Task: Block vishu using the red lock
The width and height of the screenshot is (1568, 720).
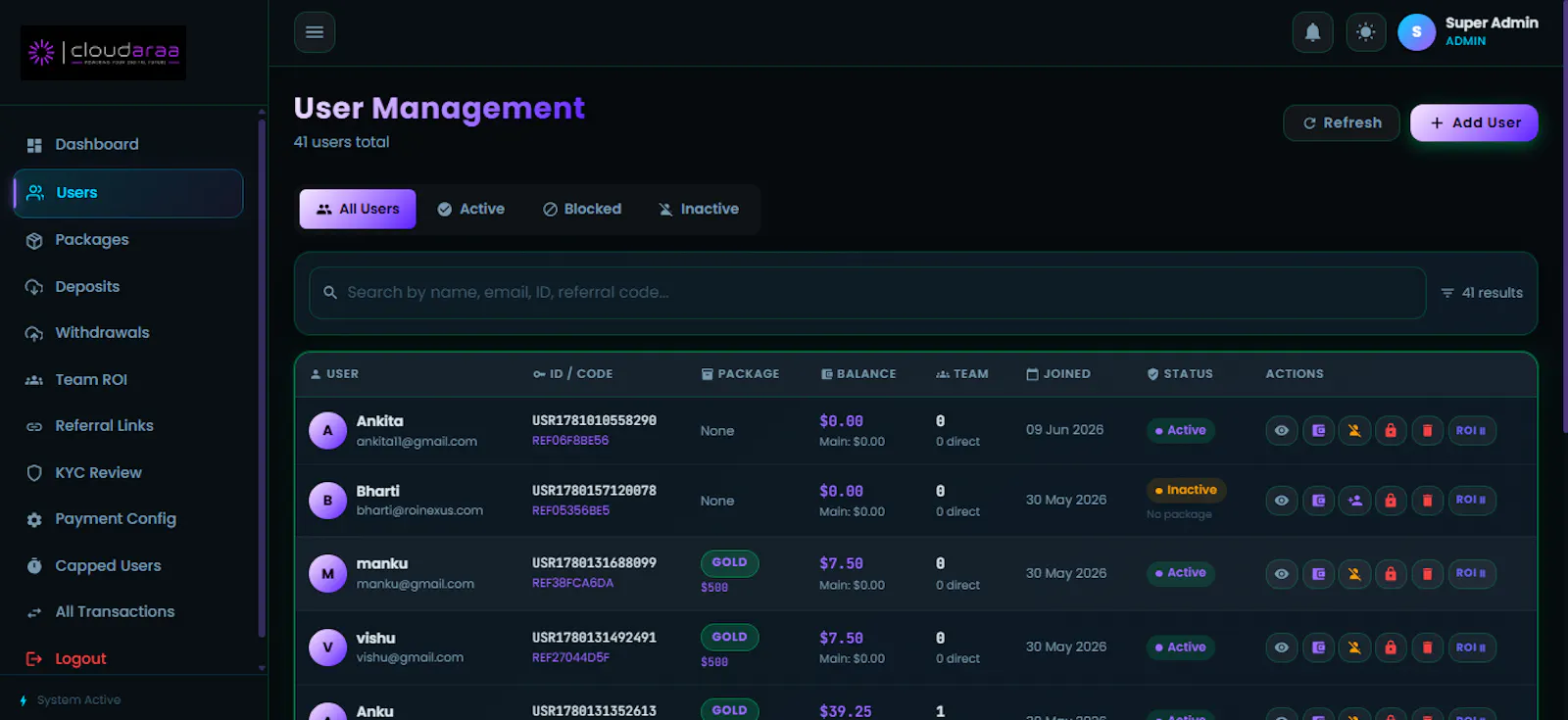Action: coord(1391,648)
